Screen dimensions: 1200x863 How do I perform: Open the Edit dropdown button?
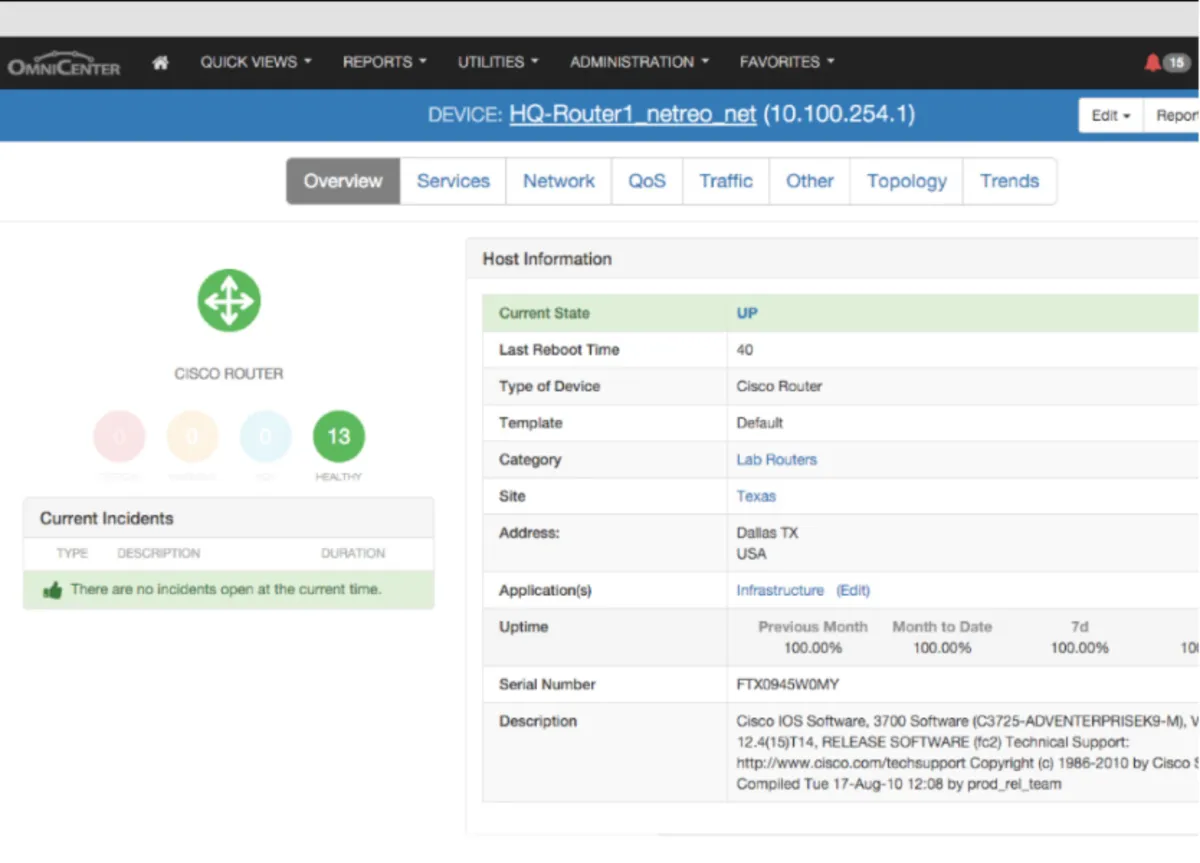pyautogui.click(x=1110, y=116)
